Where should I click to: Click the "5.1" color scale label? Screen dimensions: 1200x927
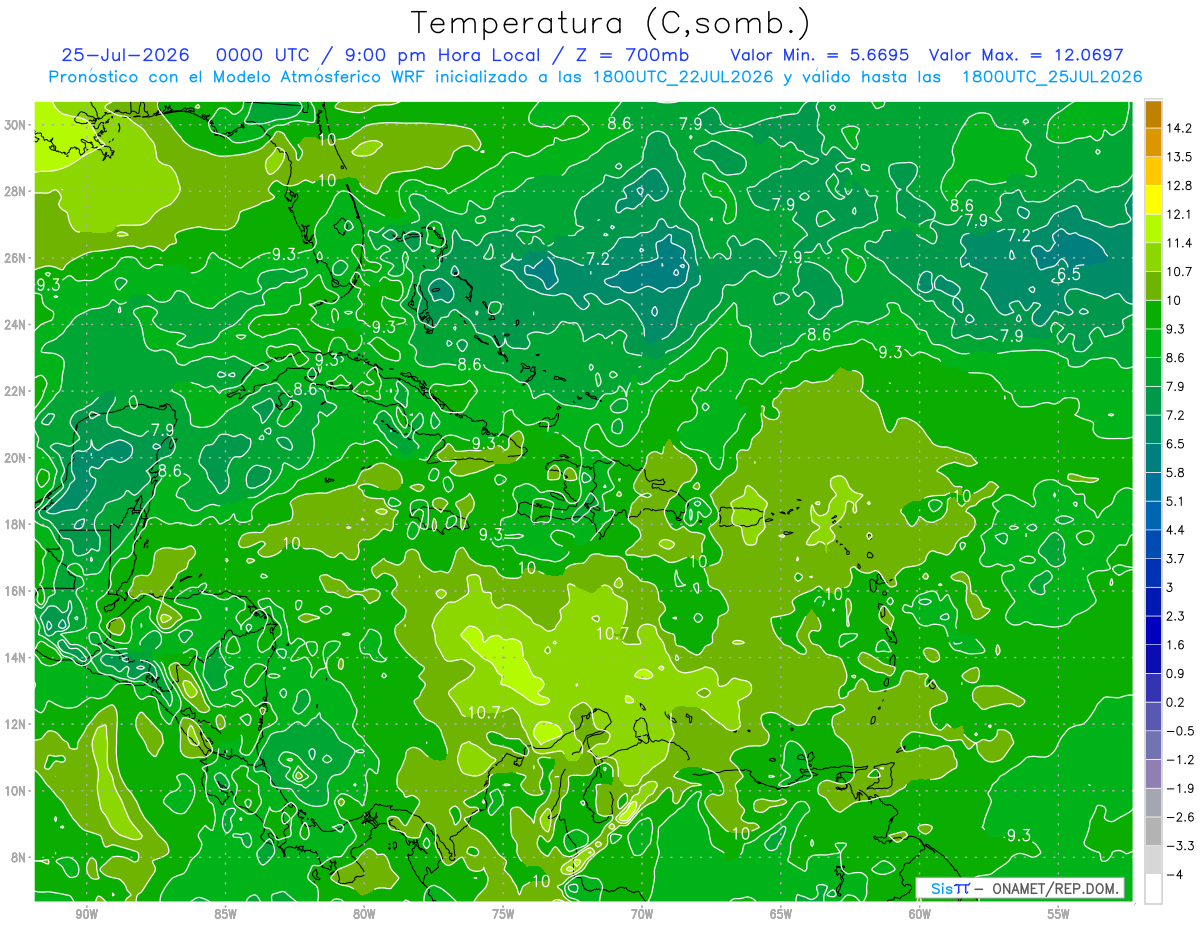tap(1175, 501)
